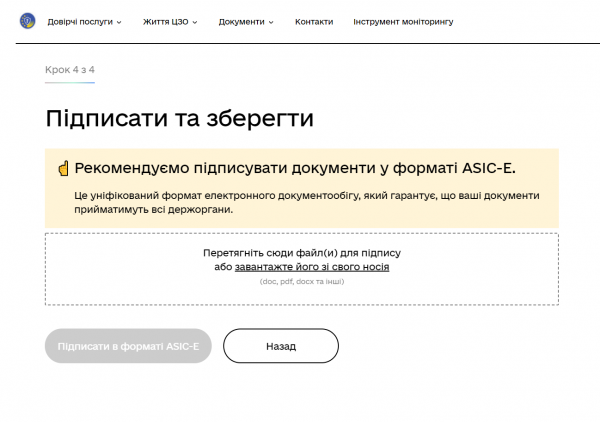This screenshot has height=422, width=600.
Task: Click the file drop zone area
Action: 302,269
